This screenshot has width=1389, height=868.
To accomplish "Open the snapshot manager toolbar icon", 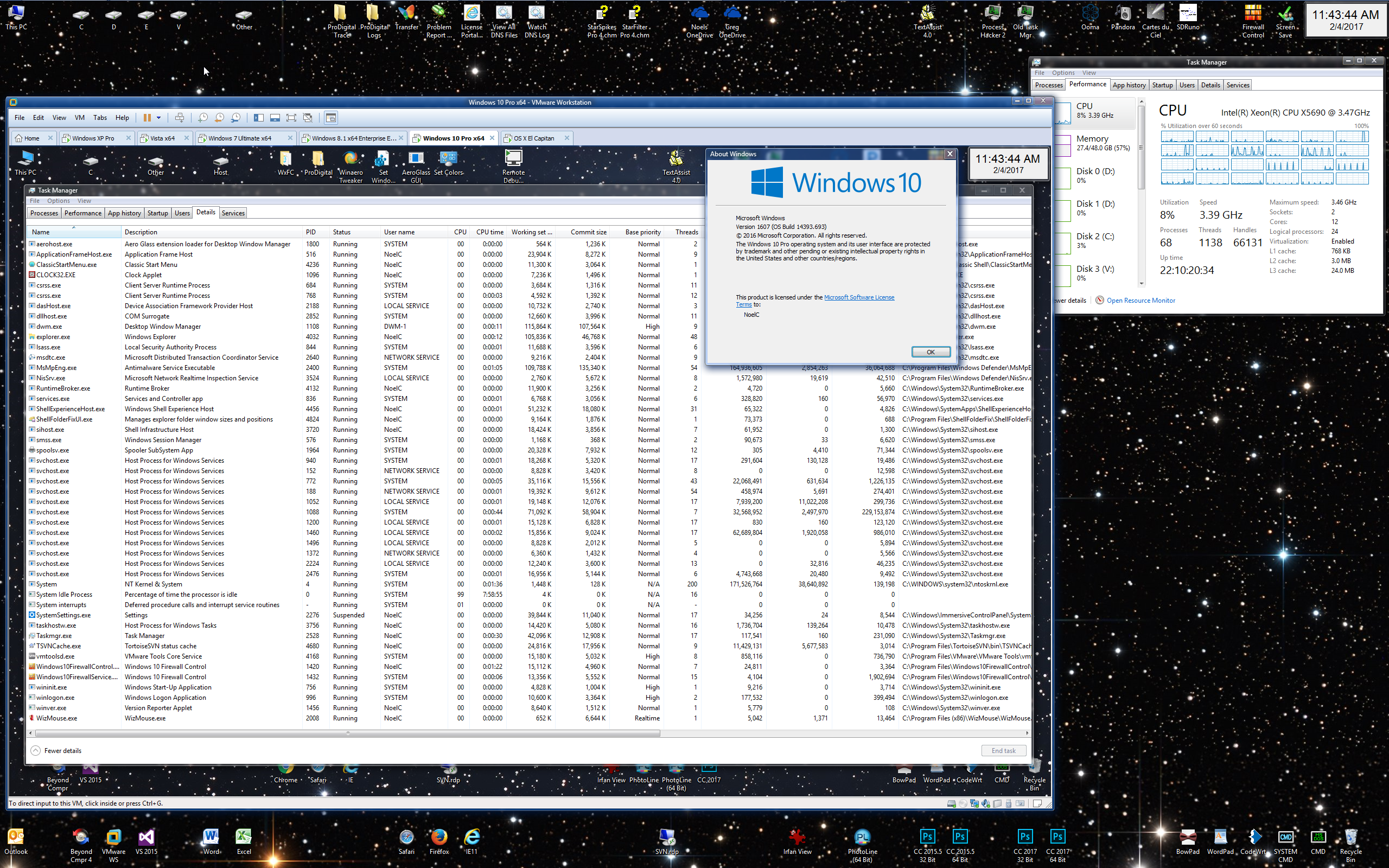I will click(235, 118).
